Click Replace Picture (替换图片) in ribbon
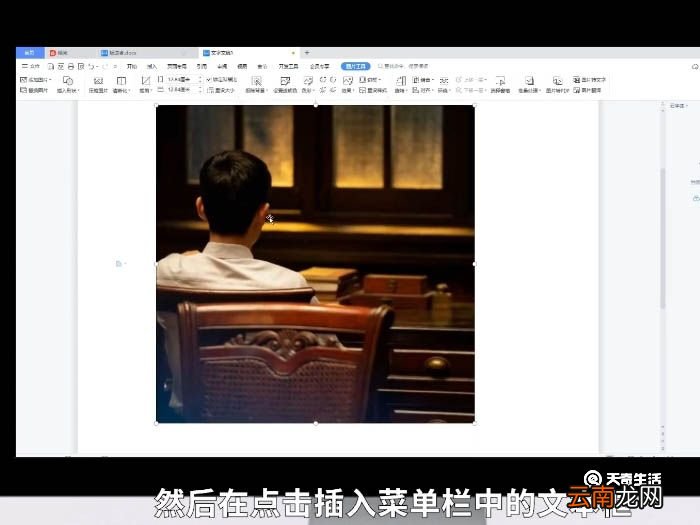 [x=34, y=90]
